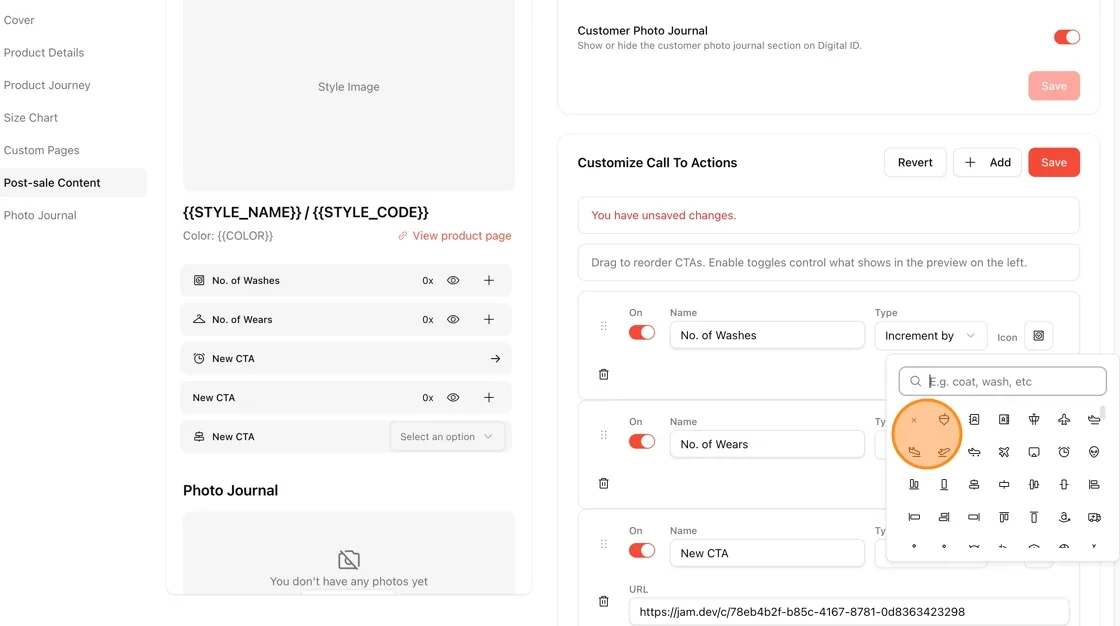The height and width of the screenshot is (626, 1120).
Task: Click the URL input with the jam.dev link
Action: (849, 612)
